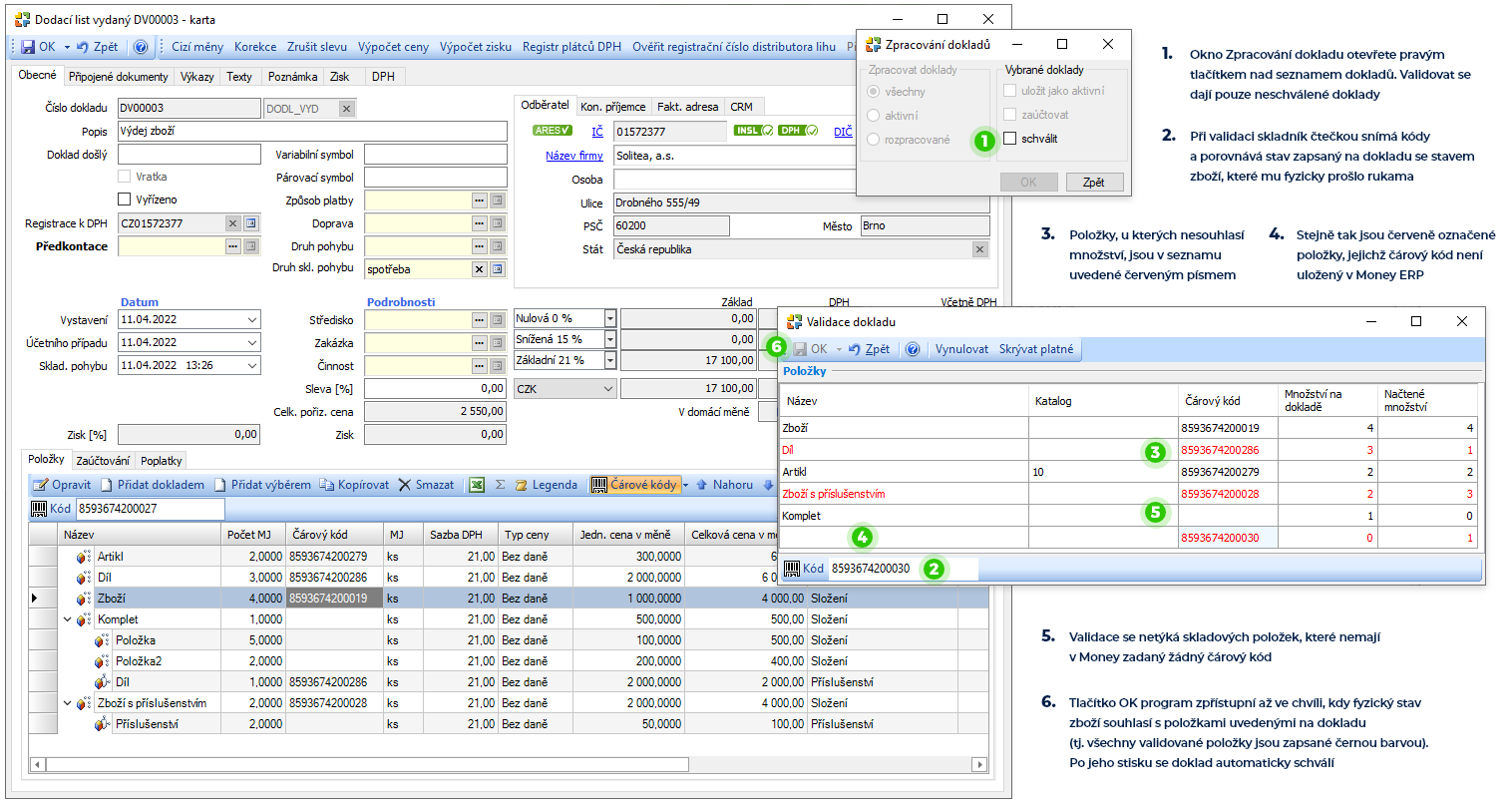Open the Kon. příjemce tab
The image size is (1512, 808).
(613, 107)
